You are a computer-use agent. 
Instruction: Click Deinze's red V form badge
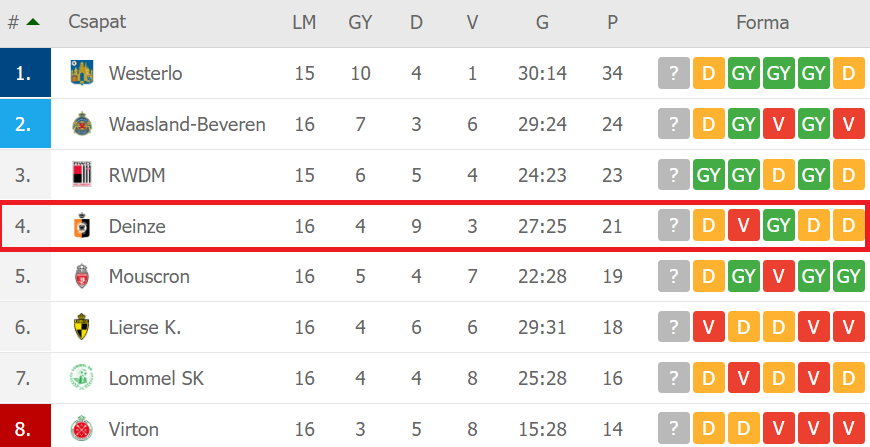click(x=743, y=225)
